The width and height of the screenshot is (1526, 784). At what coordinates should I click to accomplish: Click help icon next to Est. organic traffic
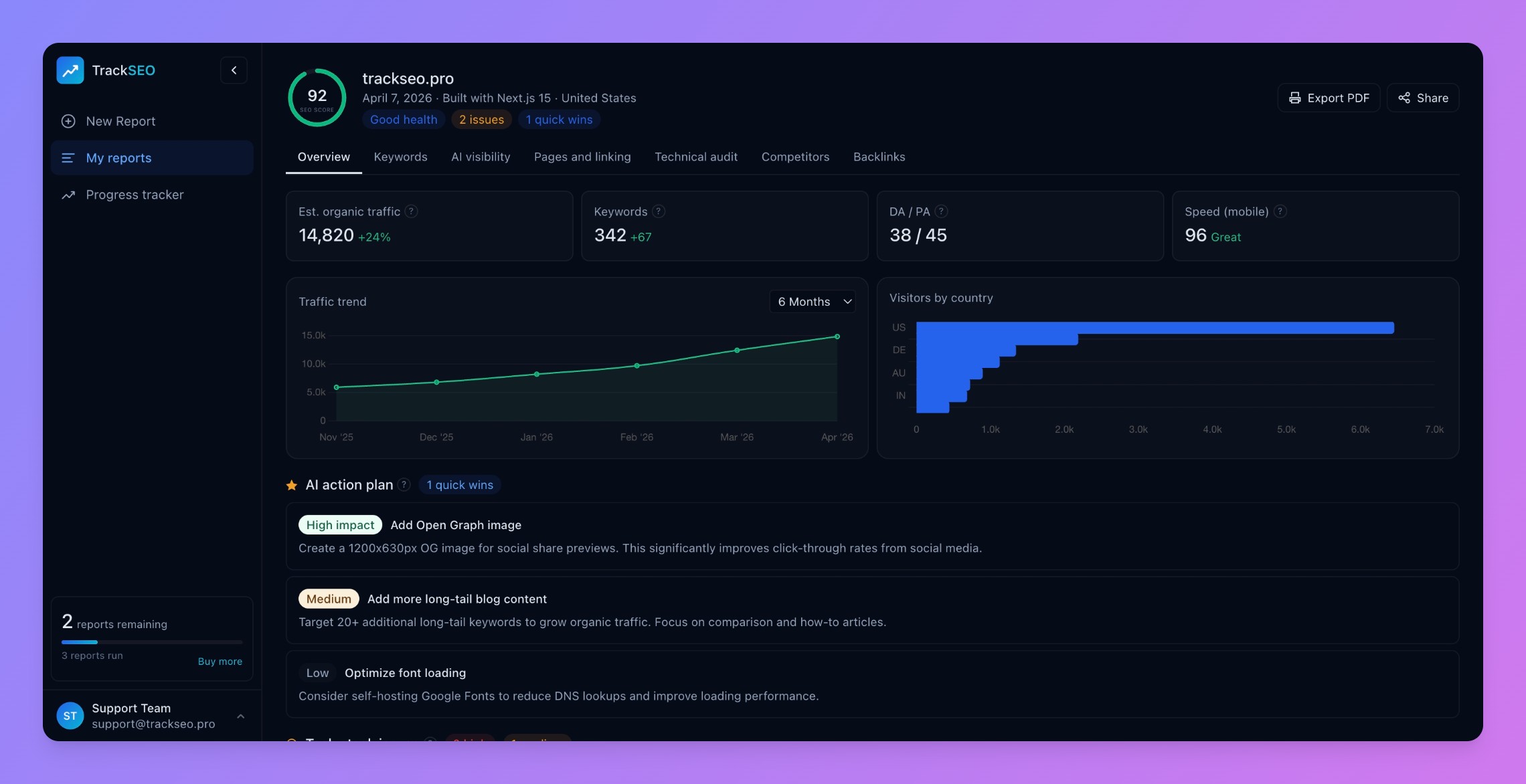[x=412, y=211]
